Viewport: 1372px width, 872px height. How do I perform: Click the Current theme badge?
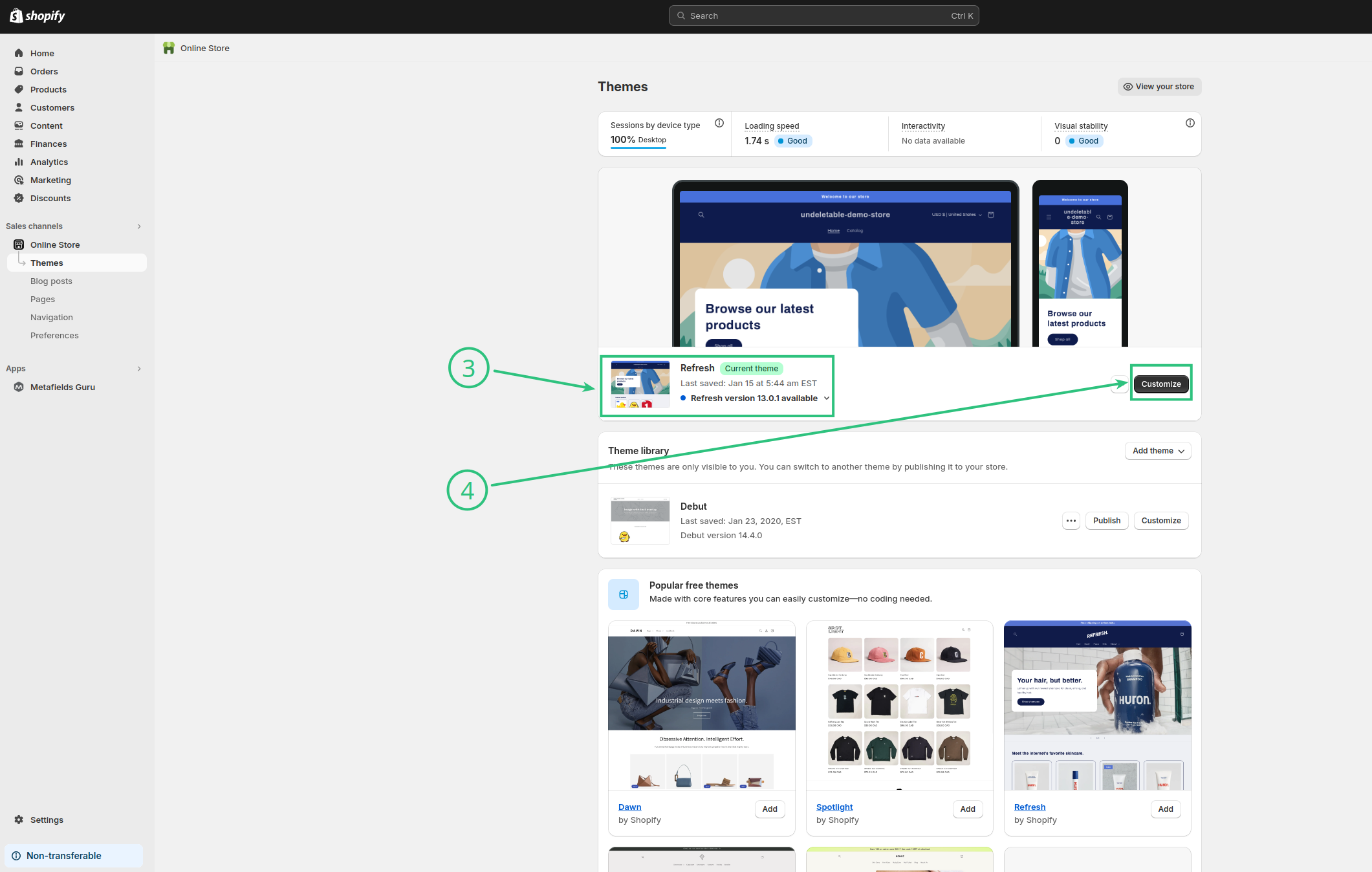pyautogui.click(x=752, y=369)
